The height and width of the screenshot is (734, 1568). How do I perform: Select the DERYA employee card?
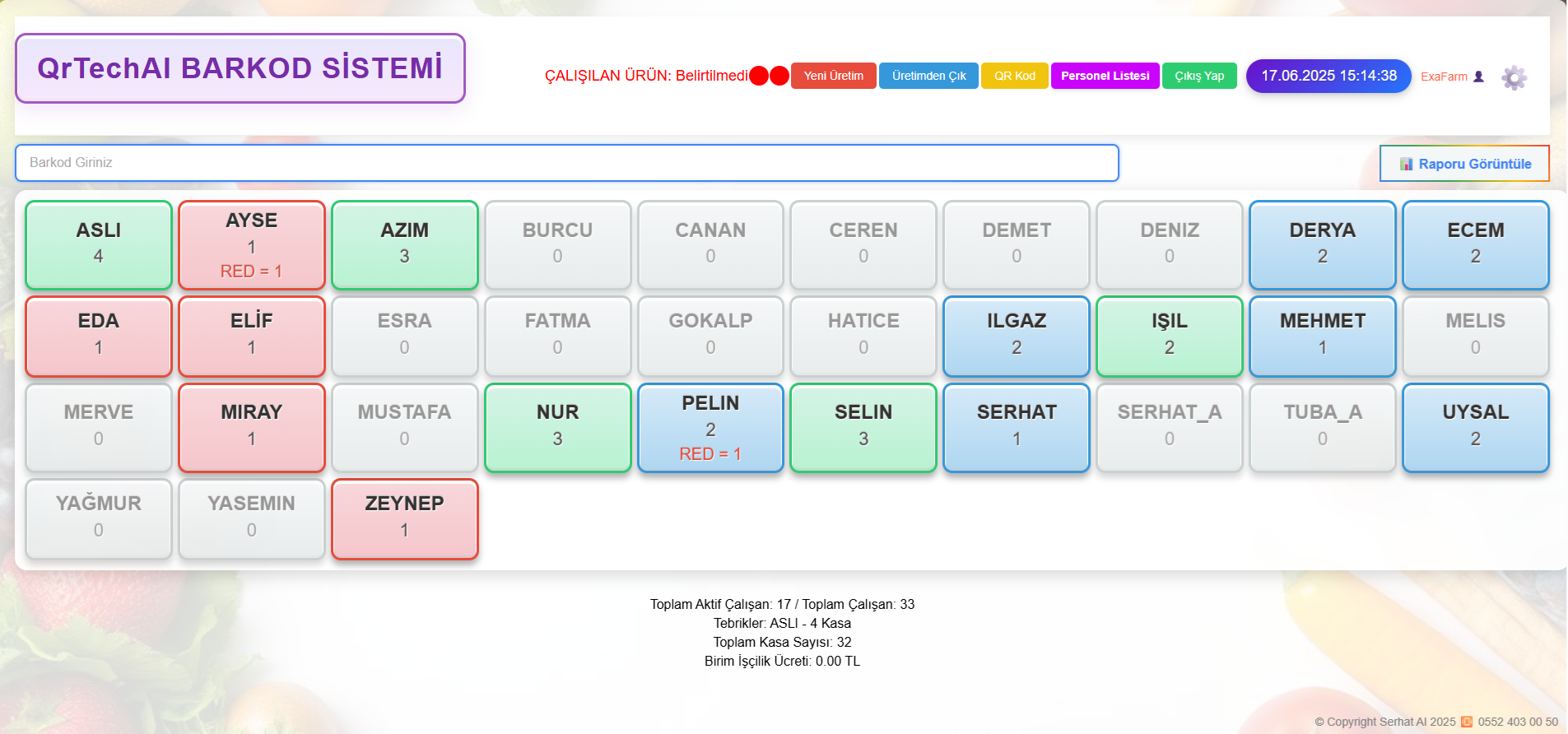(x=1323, y=245)
